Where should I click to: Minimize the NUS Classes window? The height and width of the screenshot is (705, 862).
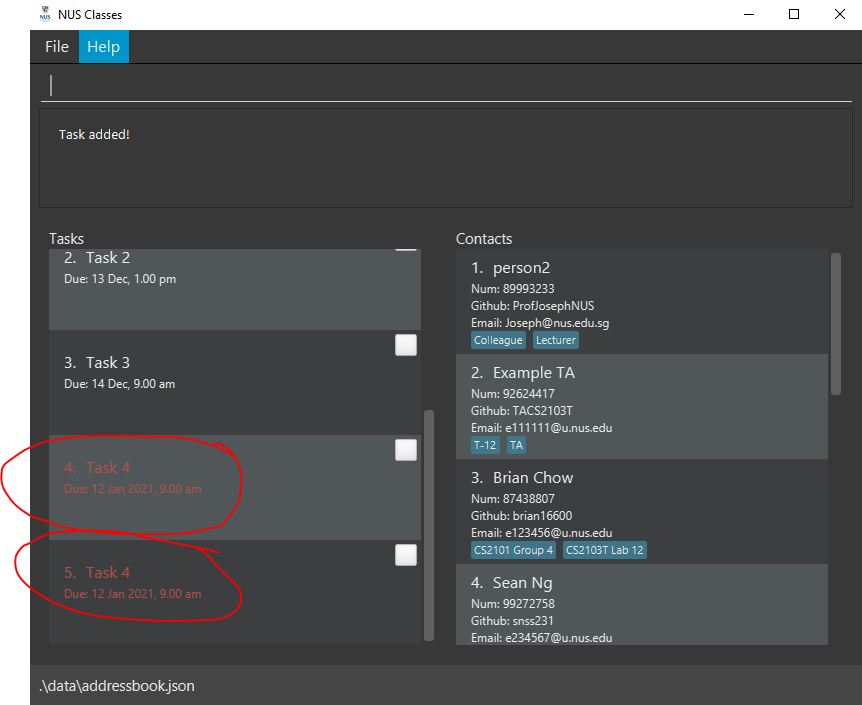tap(749, 14)
